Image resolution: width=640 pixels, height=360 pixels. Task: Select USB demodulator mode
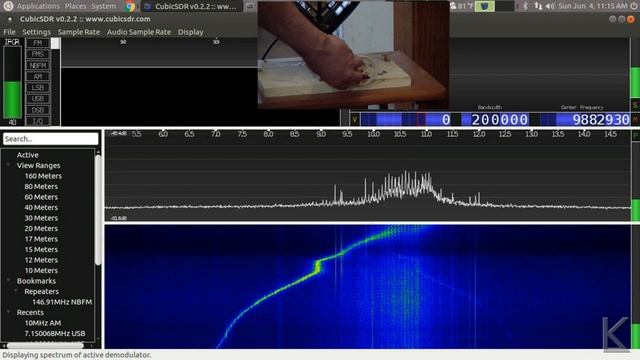38,99
